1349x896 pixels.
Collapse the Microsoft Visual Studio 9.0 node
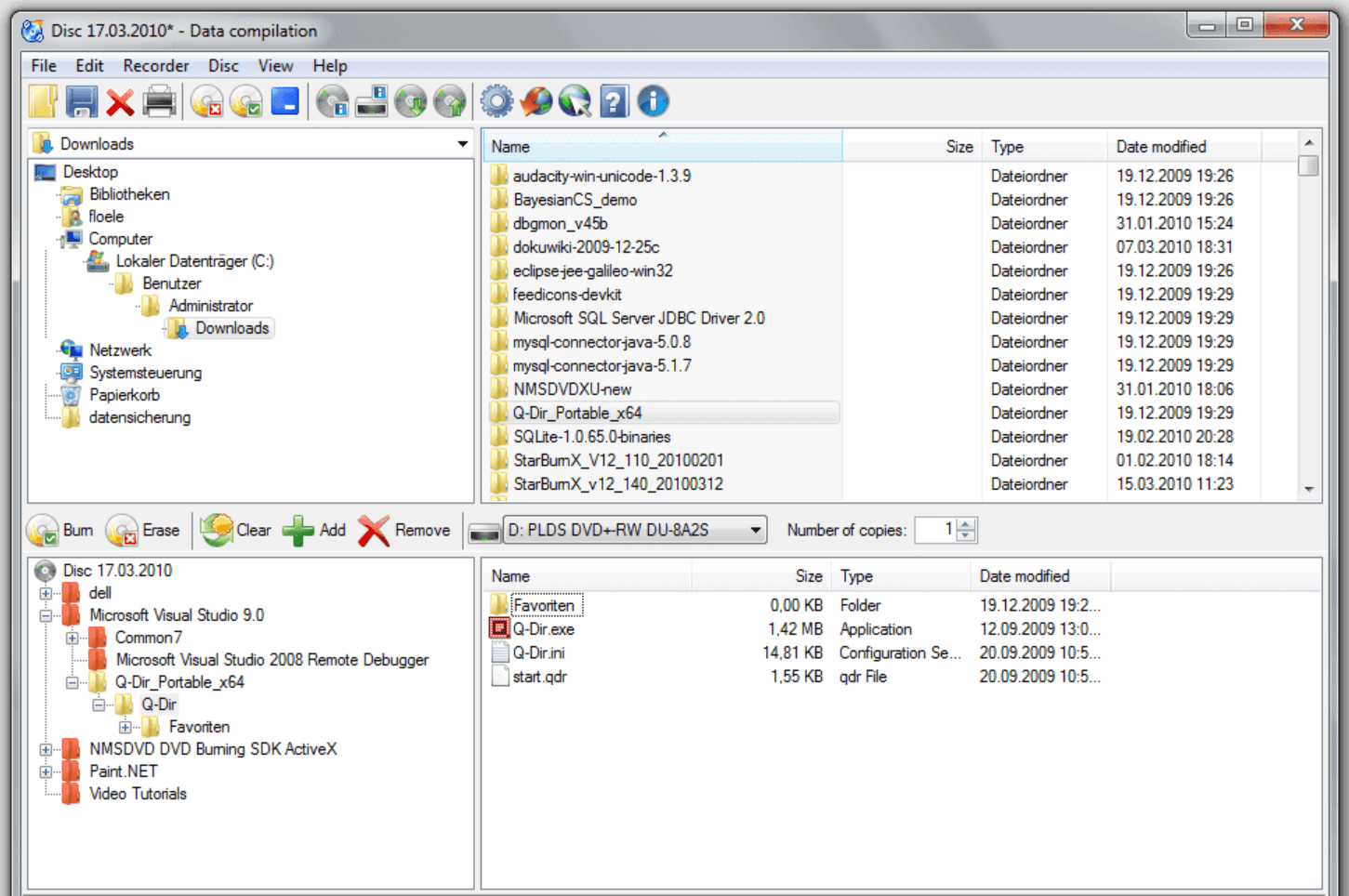tap(46, 615)
